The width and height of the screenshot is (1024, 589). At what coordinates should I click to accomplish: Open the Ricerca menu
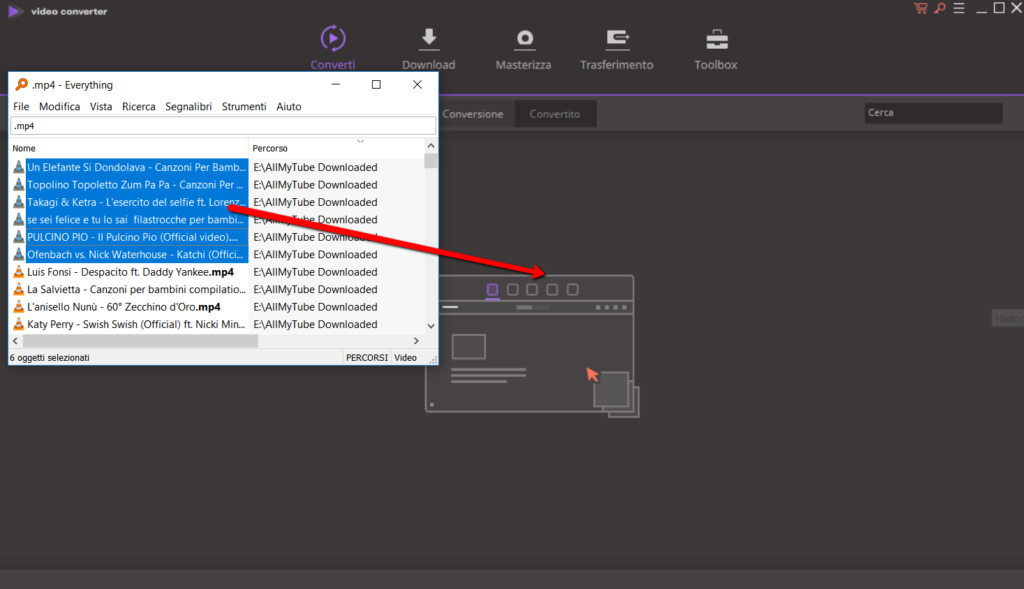138,106
